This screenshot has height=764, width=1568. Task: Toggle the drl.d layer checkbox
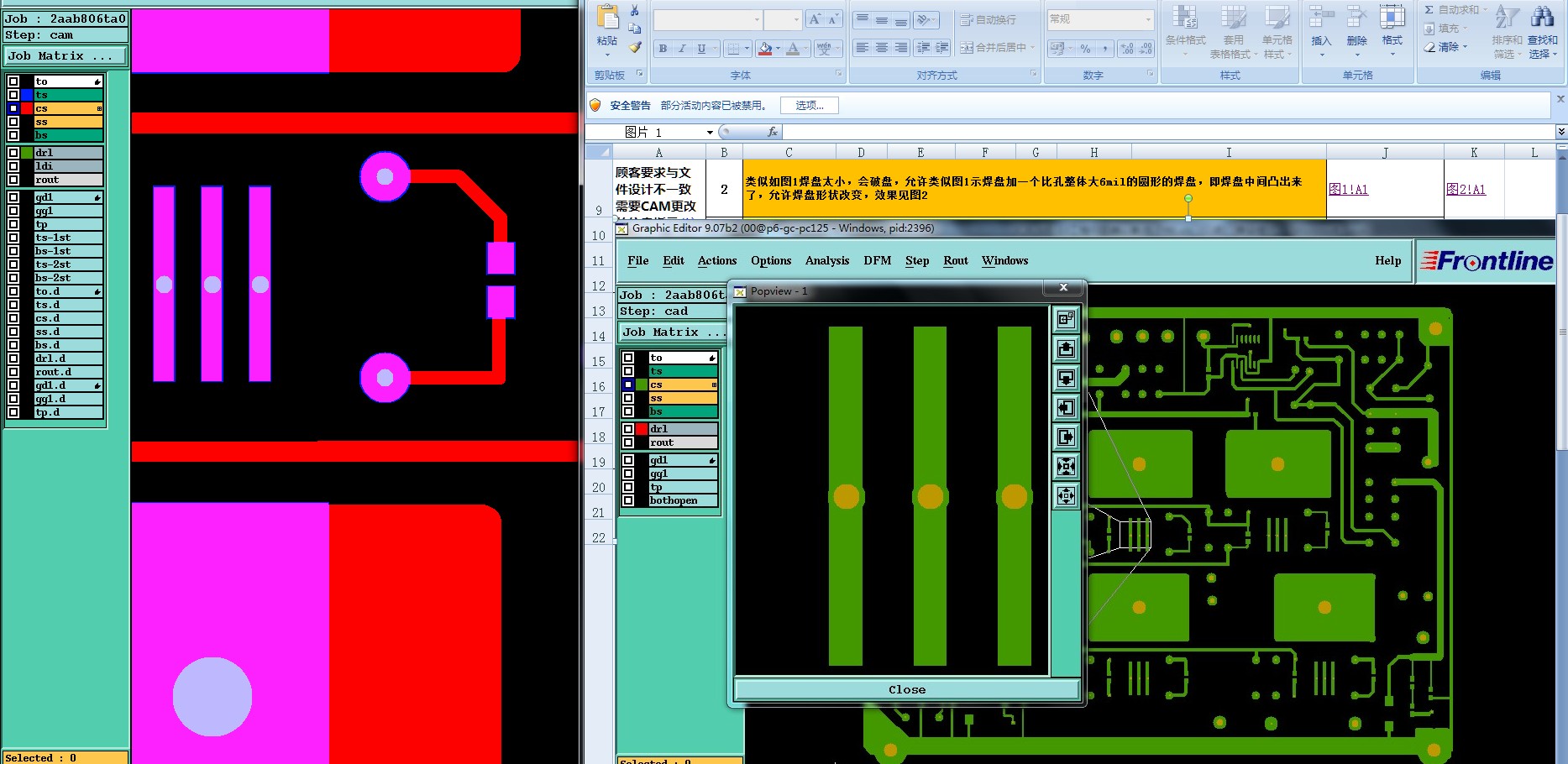click(13, 358)
